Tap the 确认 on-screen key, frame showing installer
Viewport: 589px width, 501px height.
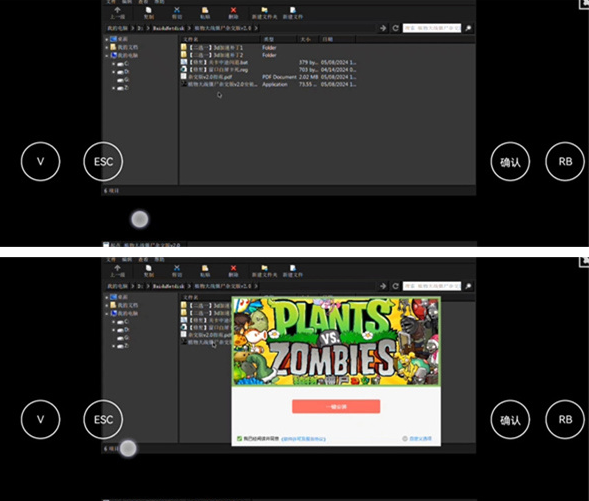click(510, 420)
